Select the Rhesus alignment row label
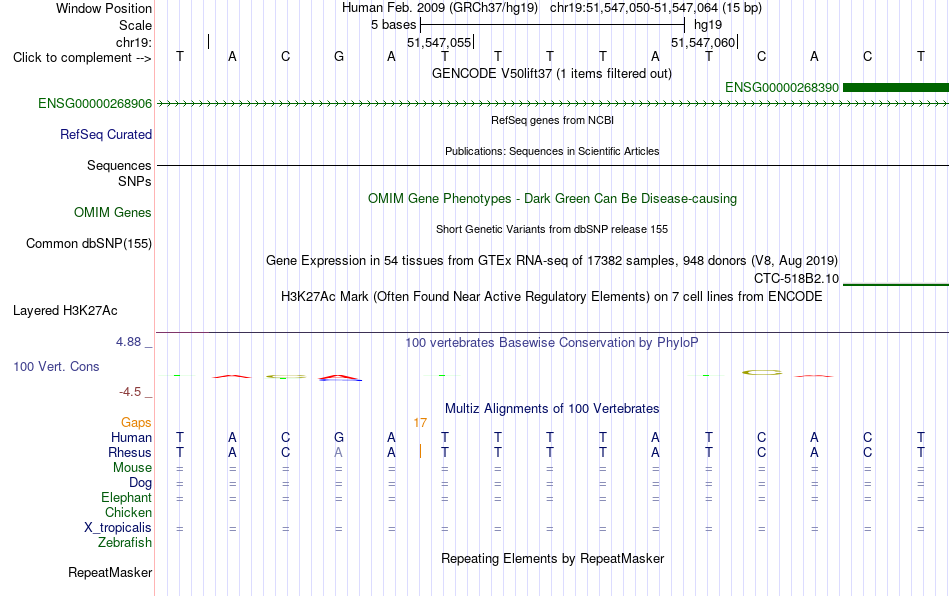950x596 pixels. (130, 452)
